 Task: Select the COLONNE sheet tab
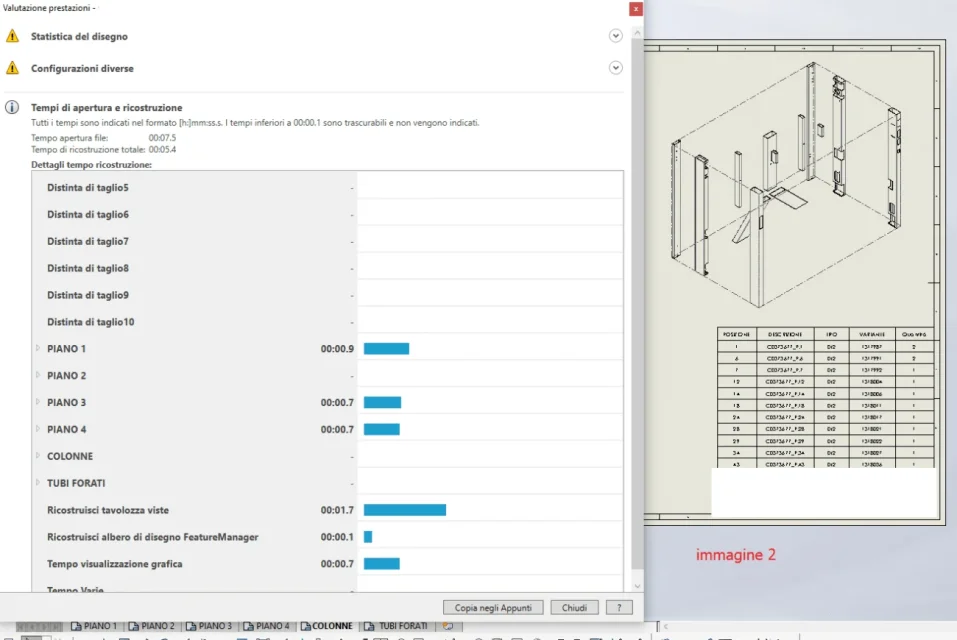327,626
